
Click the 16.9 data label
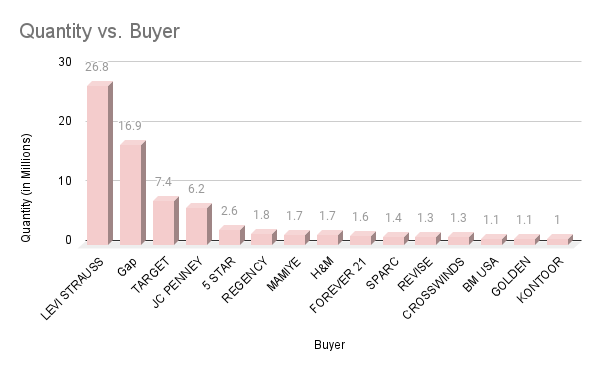coord(130,126)
